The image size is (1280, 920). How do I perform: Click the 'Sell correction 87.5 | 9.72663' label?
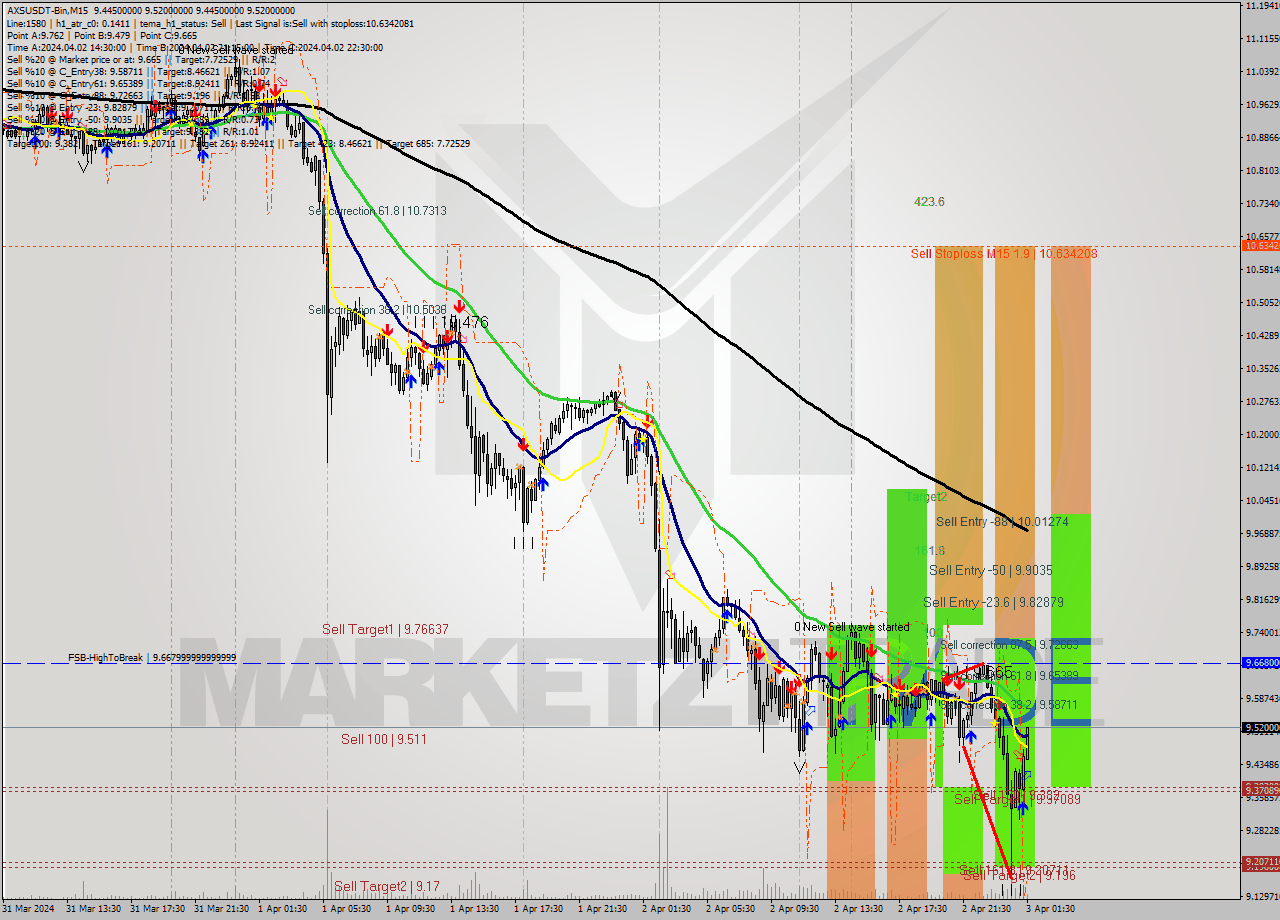[1010, 645]
